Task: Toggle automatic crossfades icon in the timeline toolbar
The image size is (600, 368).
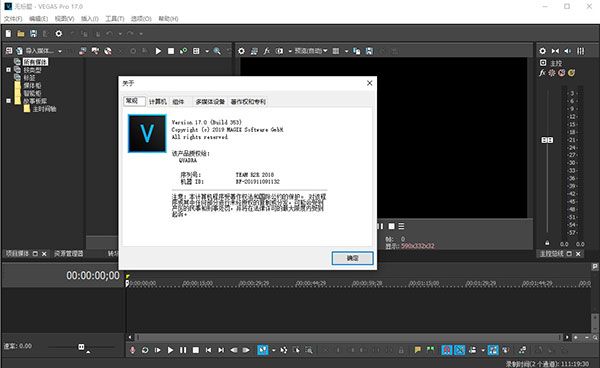Action: (460, 350)
